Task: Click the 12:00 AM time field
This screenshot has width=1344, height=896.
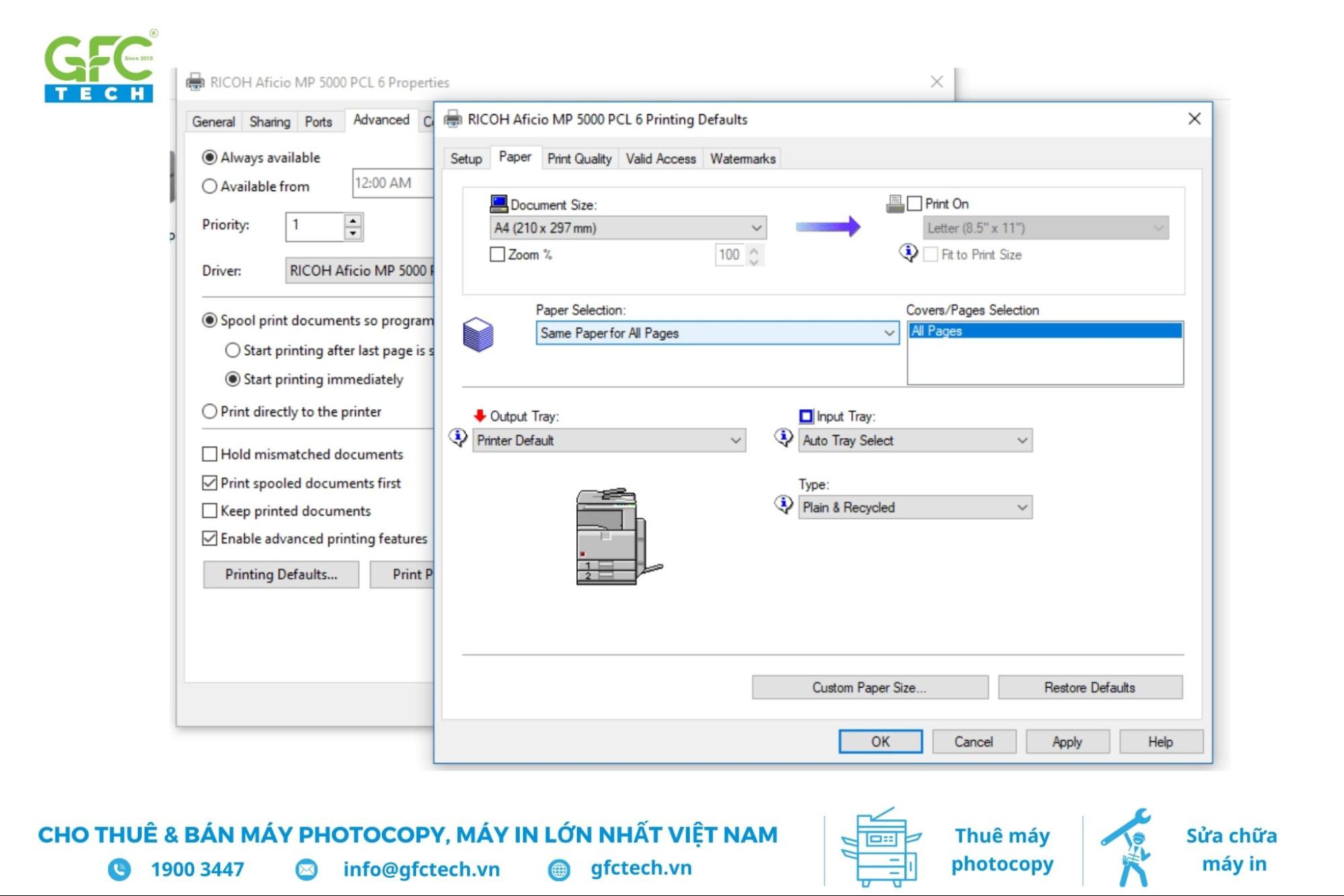Action: 393,183
